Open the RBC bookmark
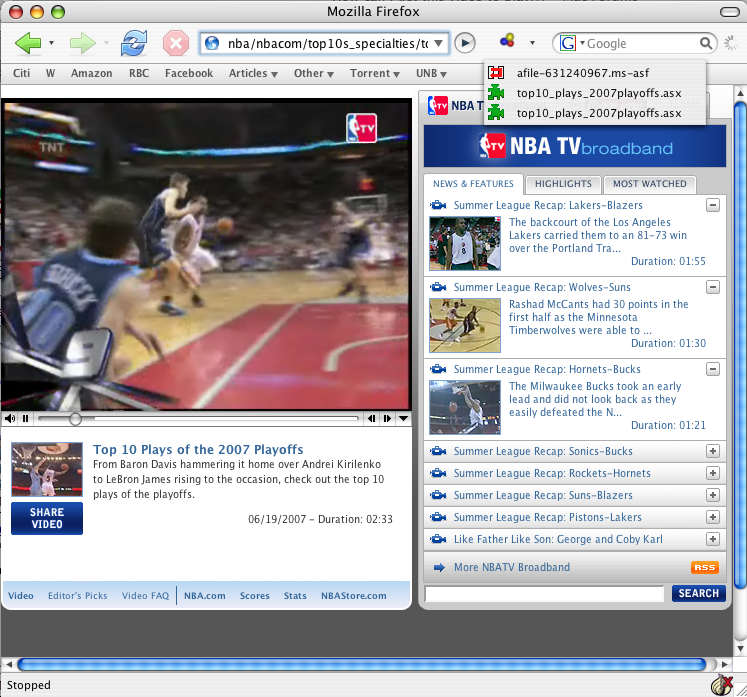Screen dimensions: 747x697 (139, 73)
